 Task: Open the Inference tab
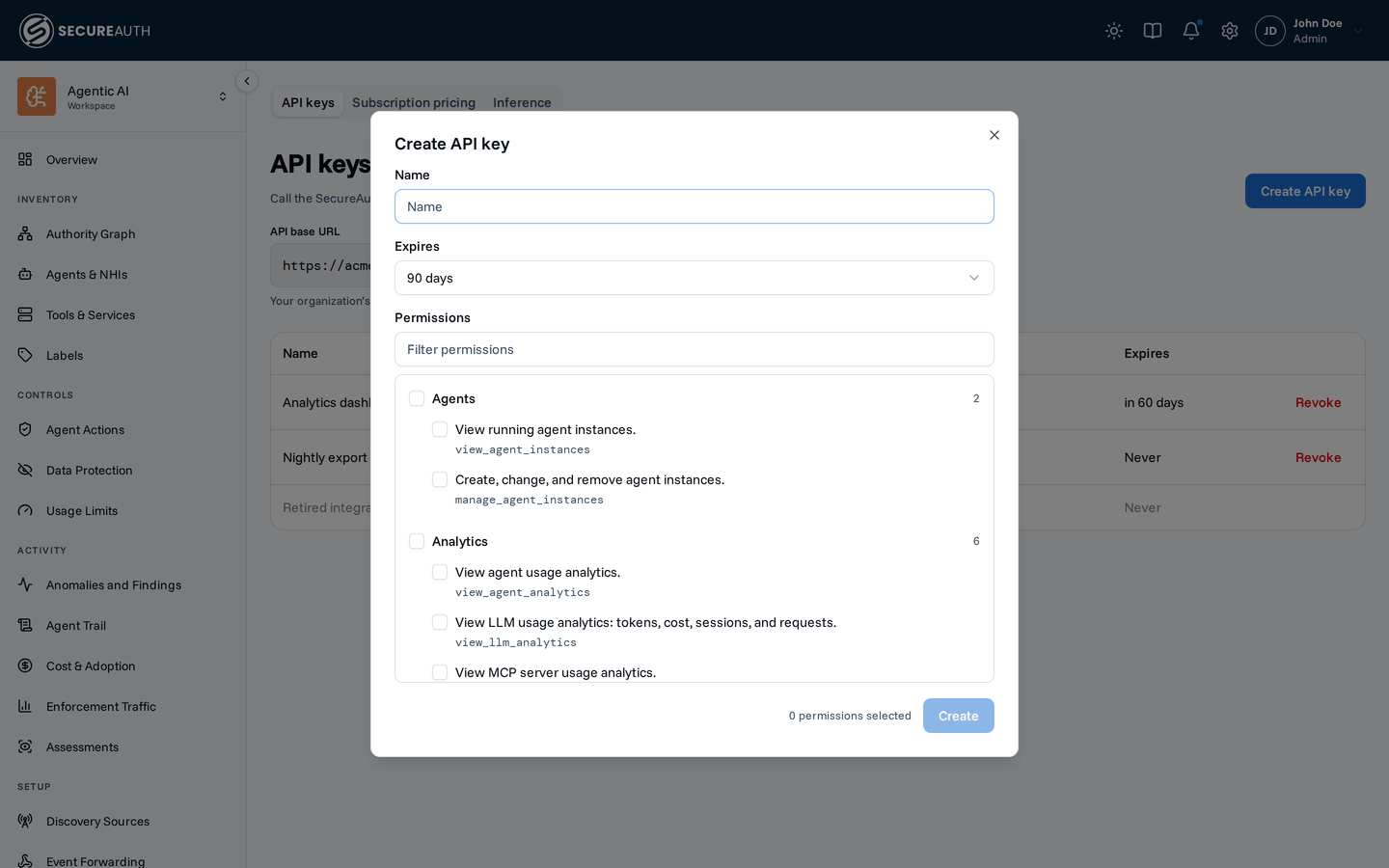[522, 102]
